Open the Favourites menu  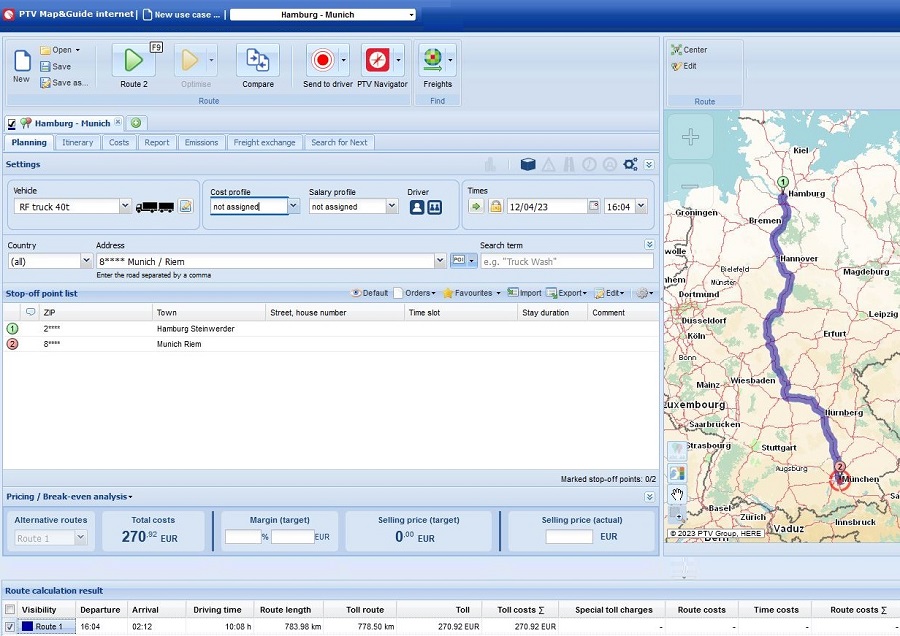pyautogui.click(x=471, y=293)
